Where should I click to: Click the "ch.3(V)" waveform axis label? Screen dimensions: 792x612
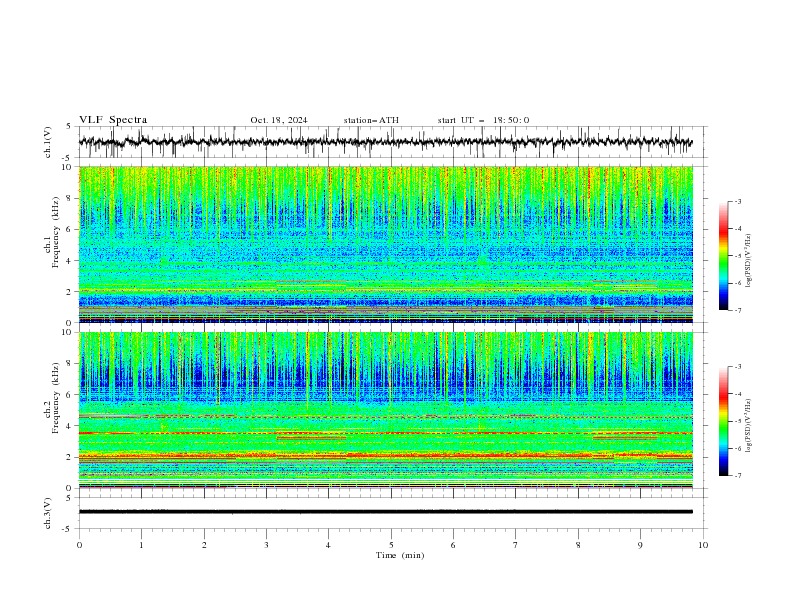pos(48,513)
